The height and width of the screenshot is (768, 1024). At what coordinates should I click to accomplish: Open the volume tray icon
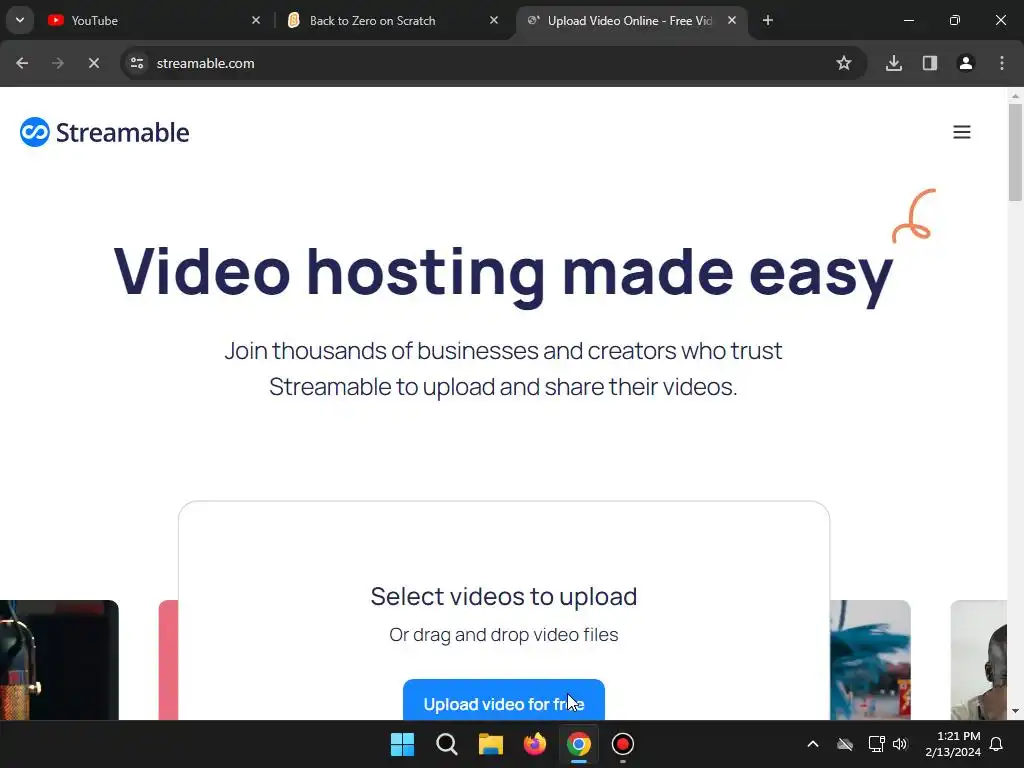point(900,744)
